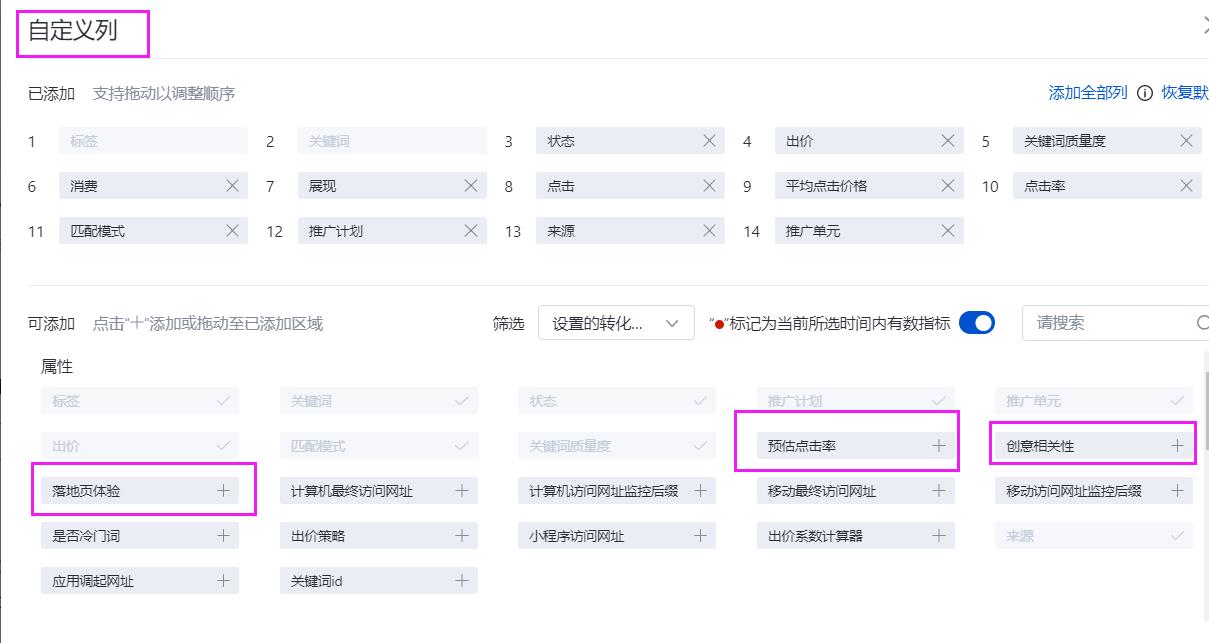Click the locked 标签 chip in added list
This screenshot has height=643, width=1209.
pos(153,141)
